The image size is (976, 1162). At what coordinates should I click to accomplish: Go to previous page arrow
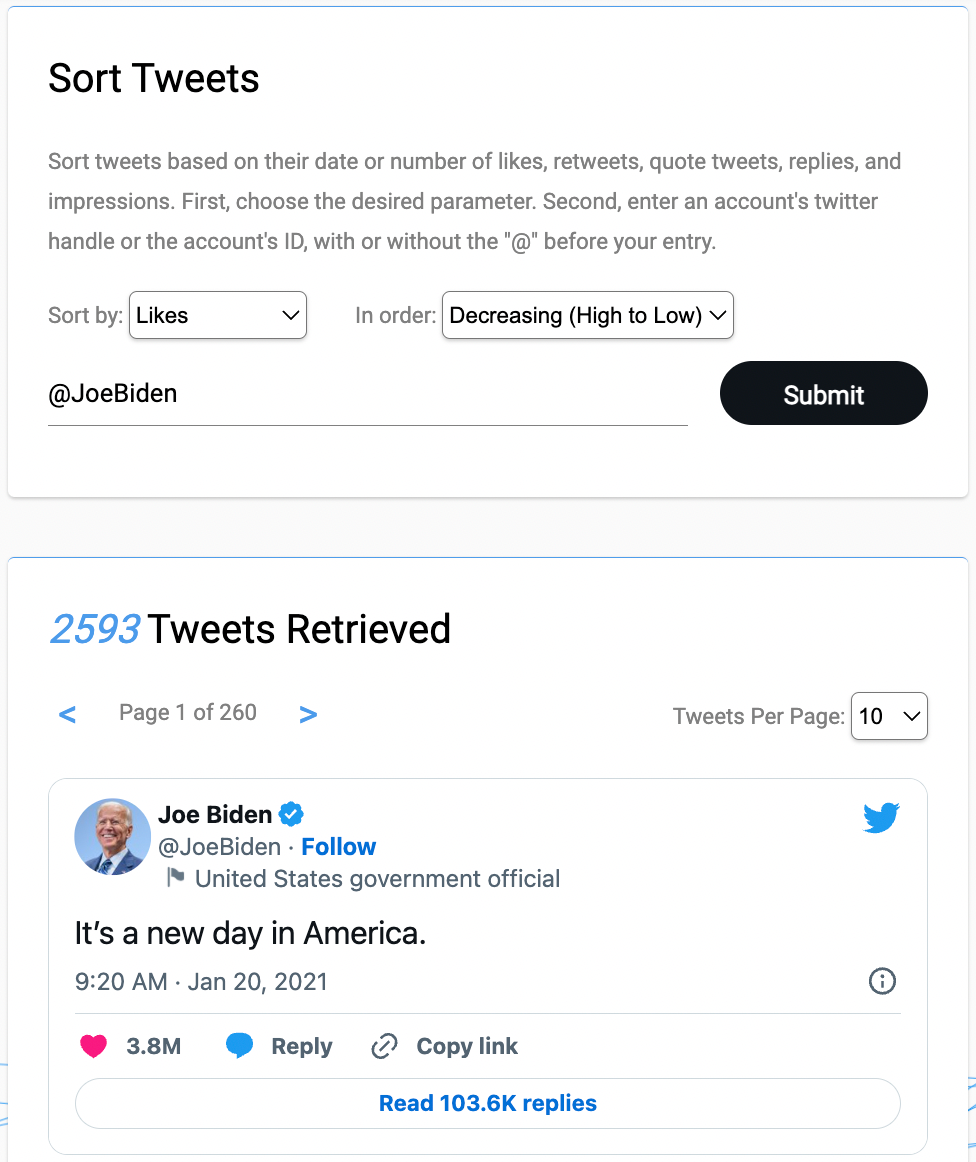[67, 714]
